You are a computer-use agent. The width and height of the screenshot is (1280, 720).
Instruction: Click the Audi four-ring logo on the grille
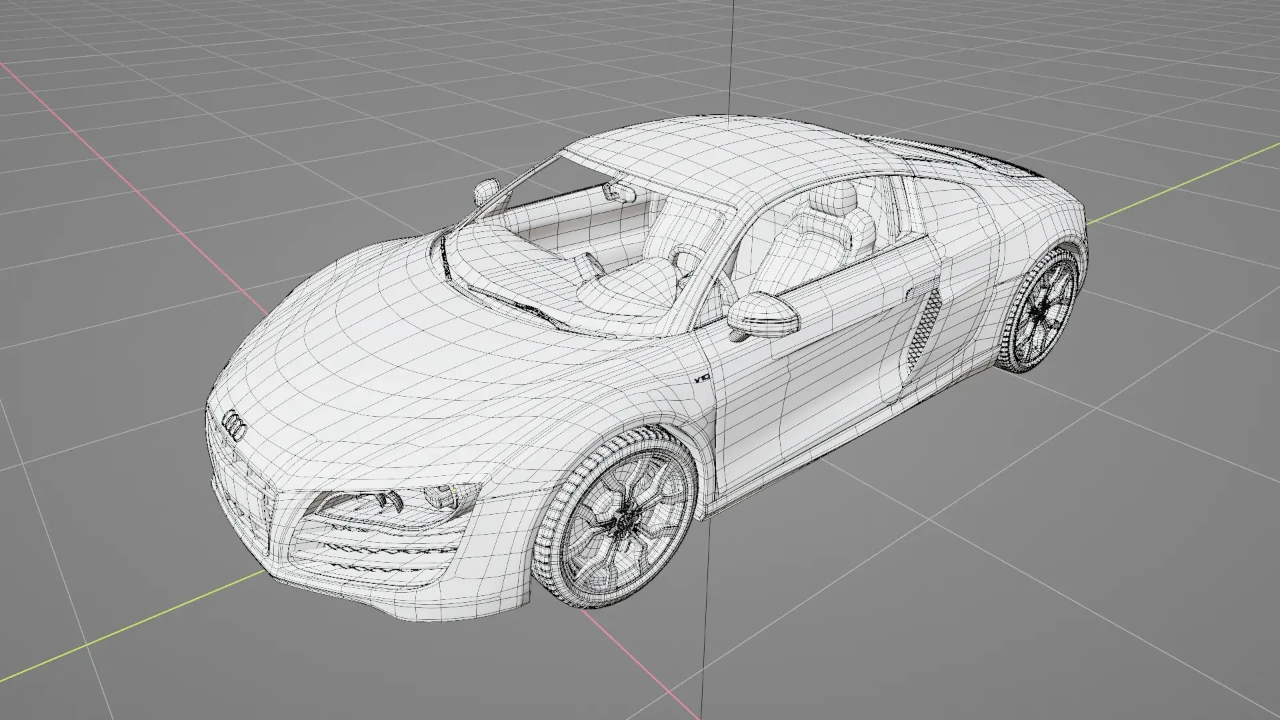(x=235, y=425)
